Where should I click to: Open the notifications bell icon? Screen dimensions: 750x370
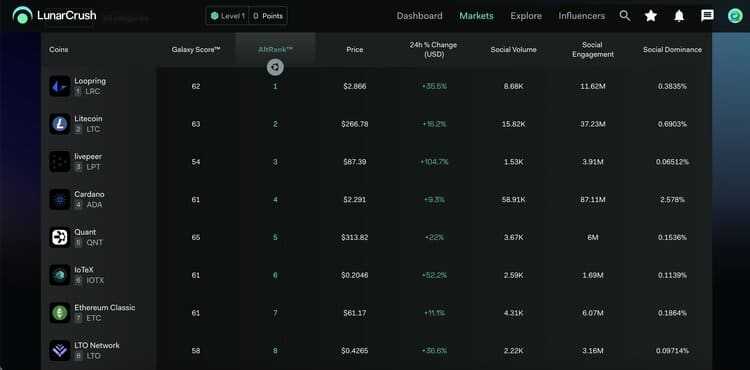tap(679, 16)
